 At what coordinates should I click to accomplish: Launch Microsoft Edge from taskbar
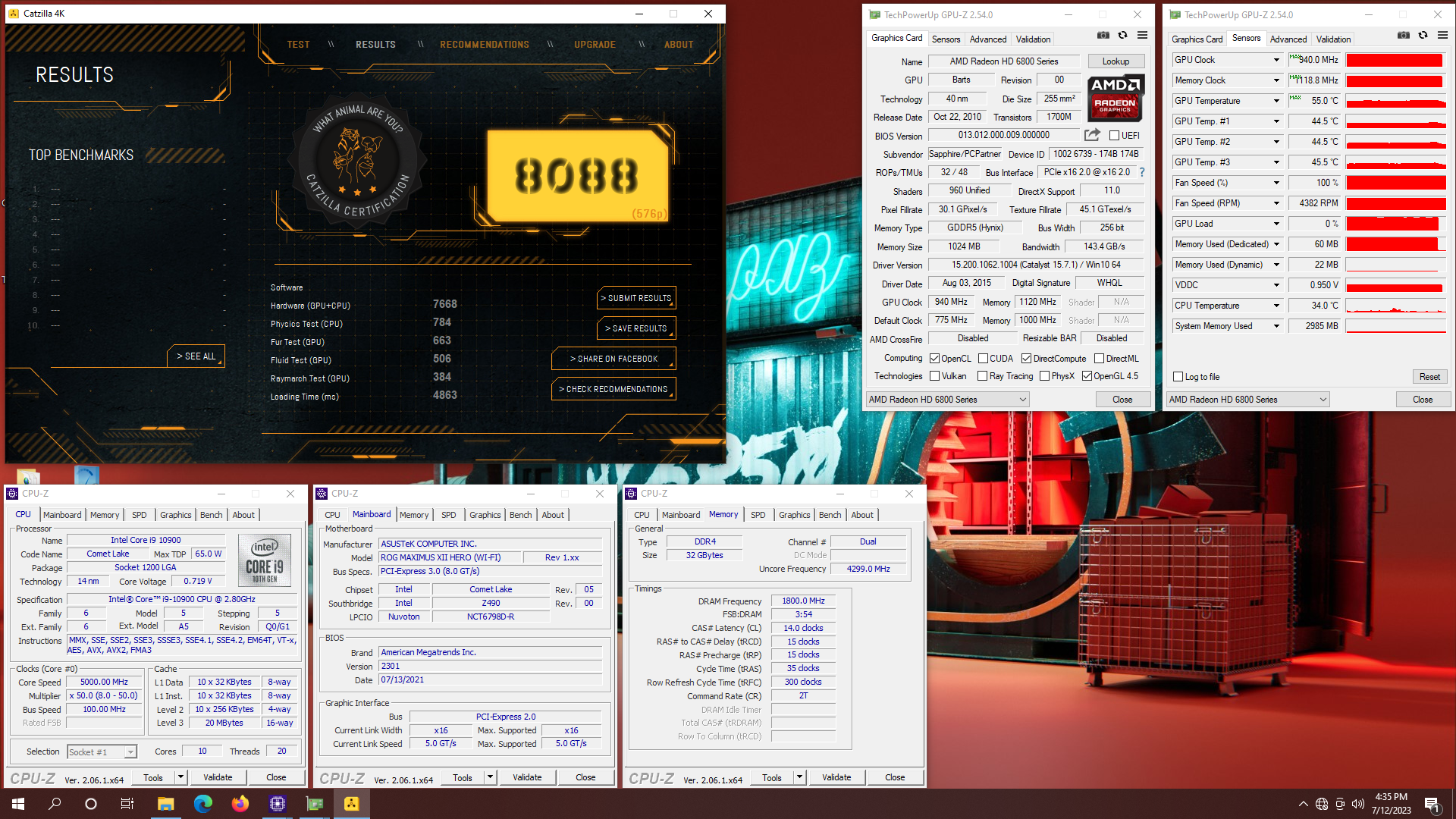pyautogui.click(x=202, y=804)
